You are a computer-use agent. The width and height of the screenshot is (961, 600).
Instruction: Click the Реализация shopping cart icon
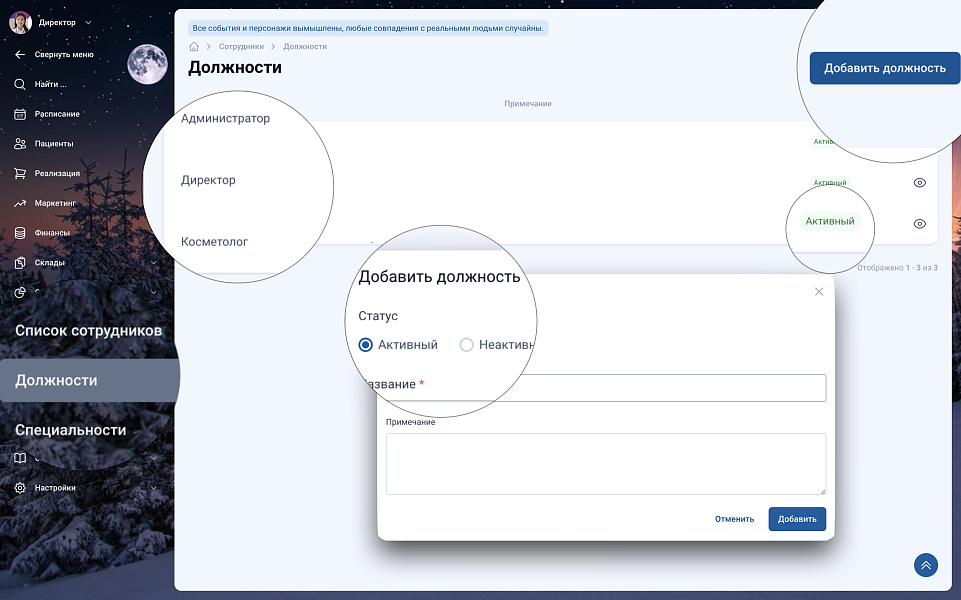[20, 173]
